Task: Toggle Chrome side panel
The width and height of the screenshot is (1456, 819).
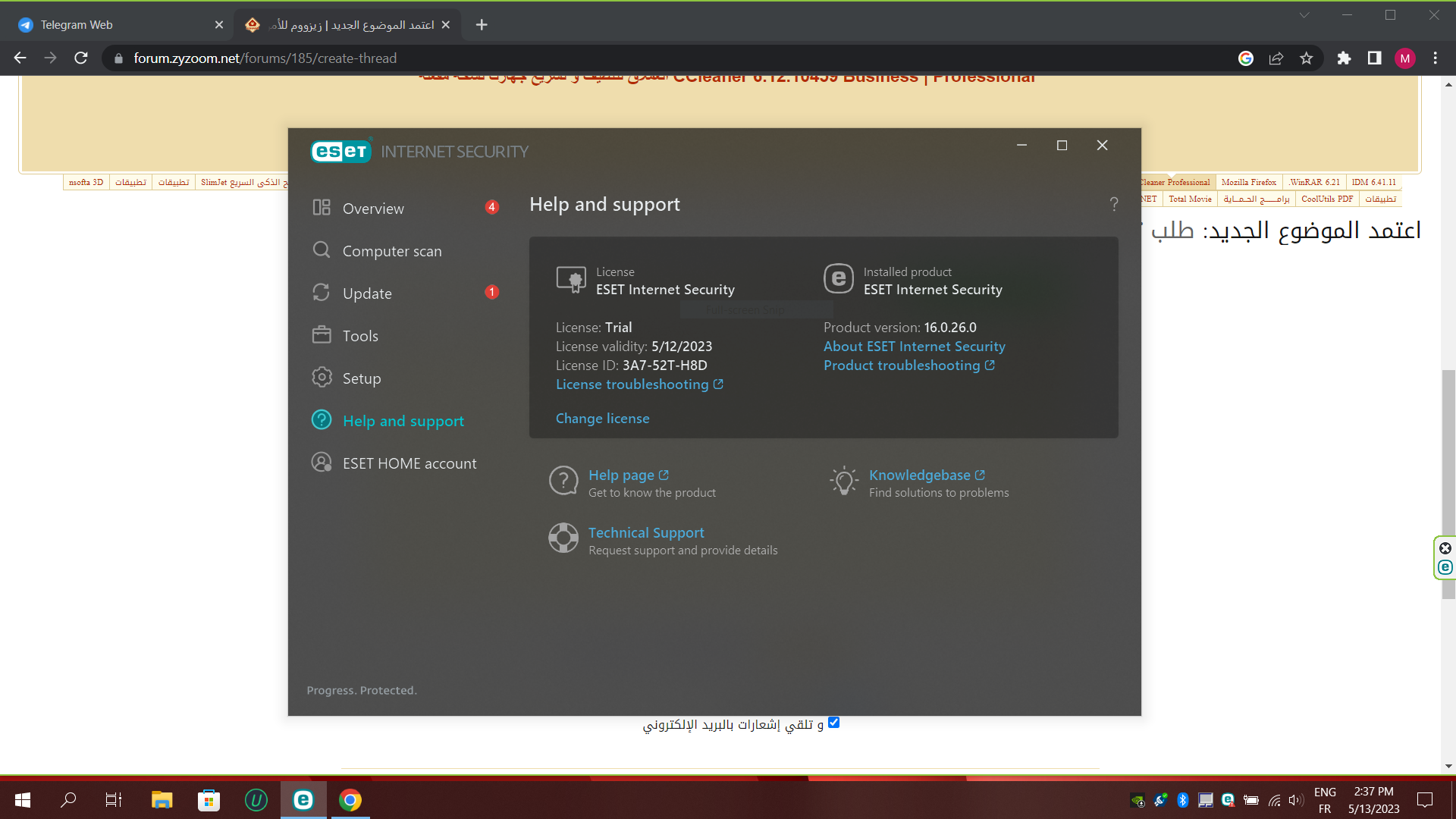Action: click(x=1374, y=58)
